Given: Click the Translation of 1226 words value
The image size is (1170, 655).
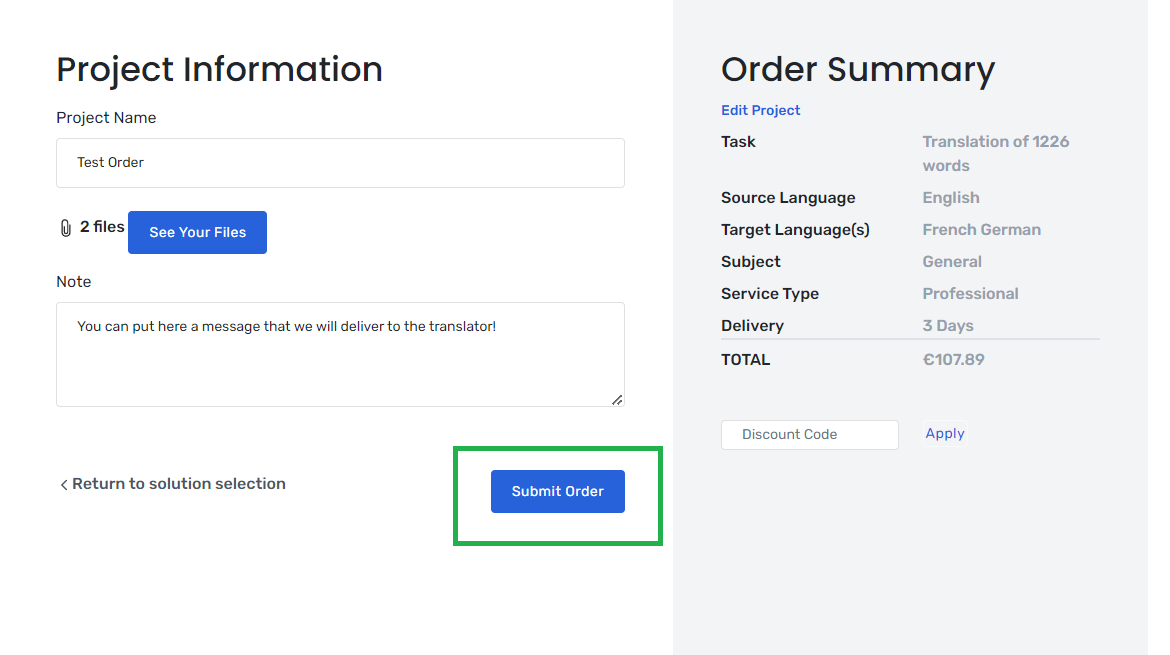Looking at the screenshot, I should pyautogui.click(x=995, y=154).
